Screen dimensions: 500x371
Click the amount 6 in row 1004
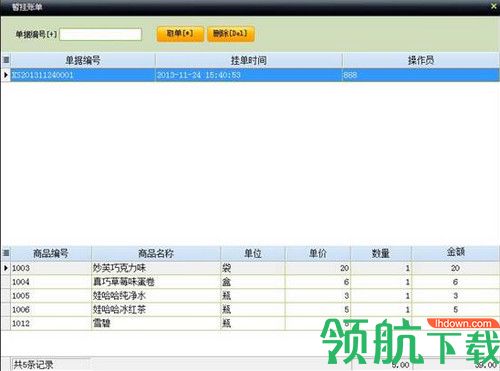pos(456,282)
